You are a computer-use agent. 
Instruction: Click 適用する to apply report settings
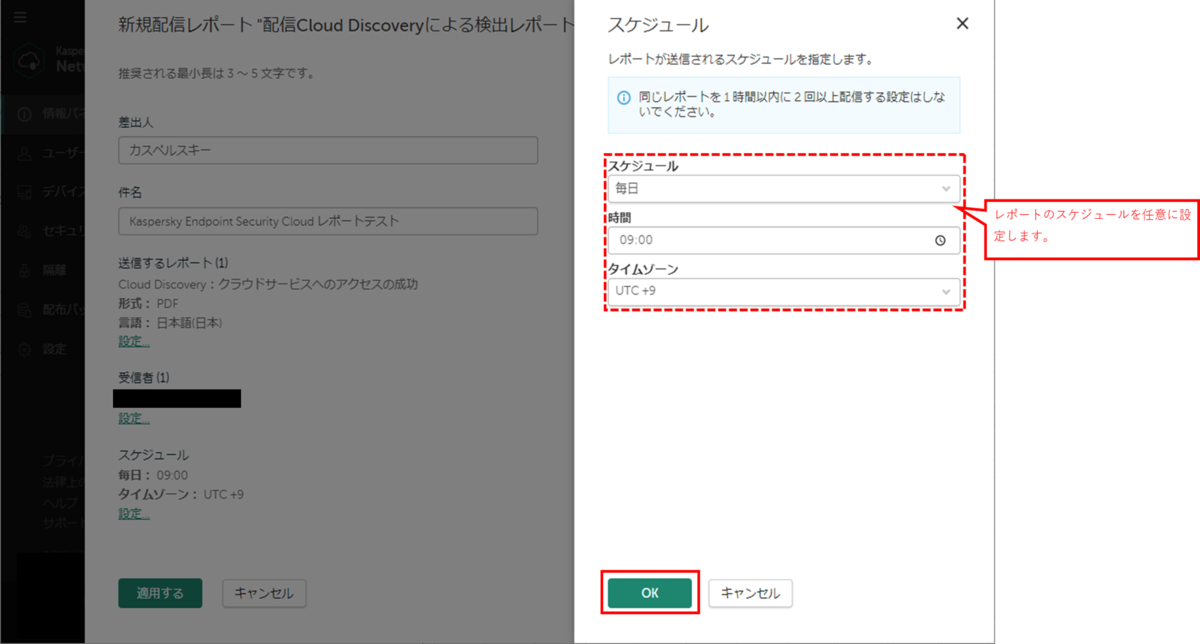[160, 592]
